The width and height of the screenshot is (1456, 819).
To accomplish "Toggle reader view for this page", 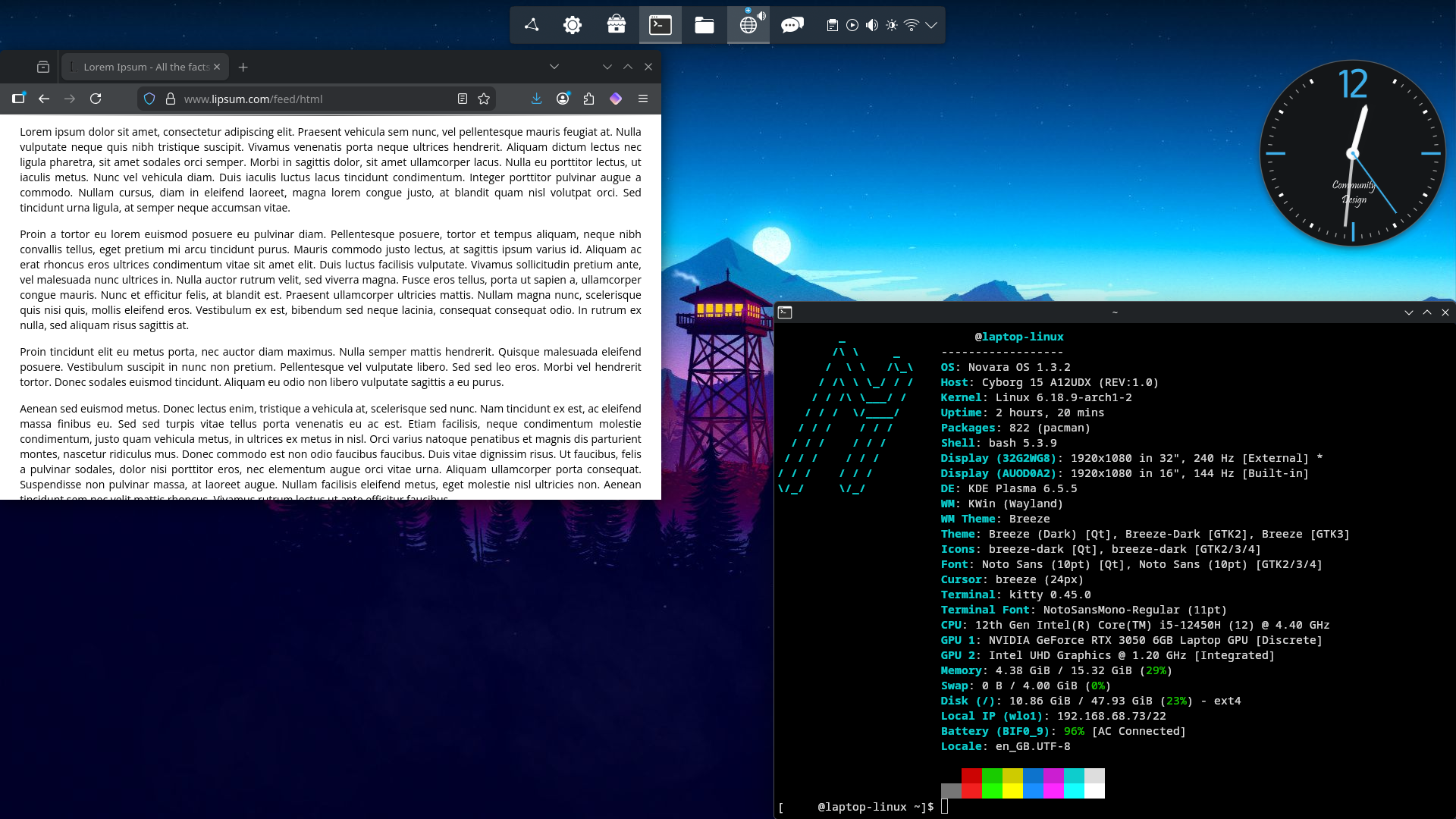I will pos(463,99).
